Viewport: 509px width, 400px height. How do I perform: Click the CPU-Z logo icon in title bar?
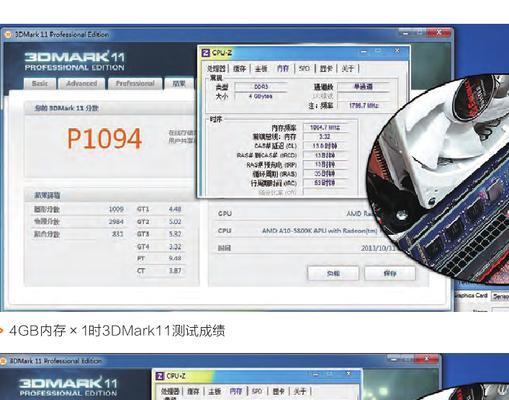pos(206,53)
